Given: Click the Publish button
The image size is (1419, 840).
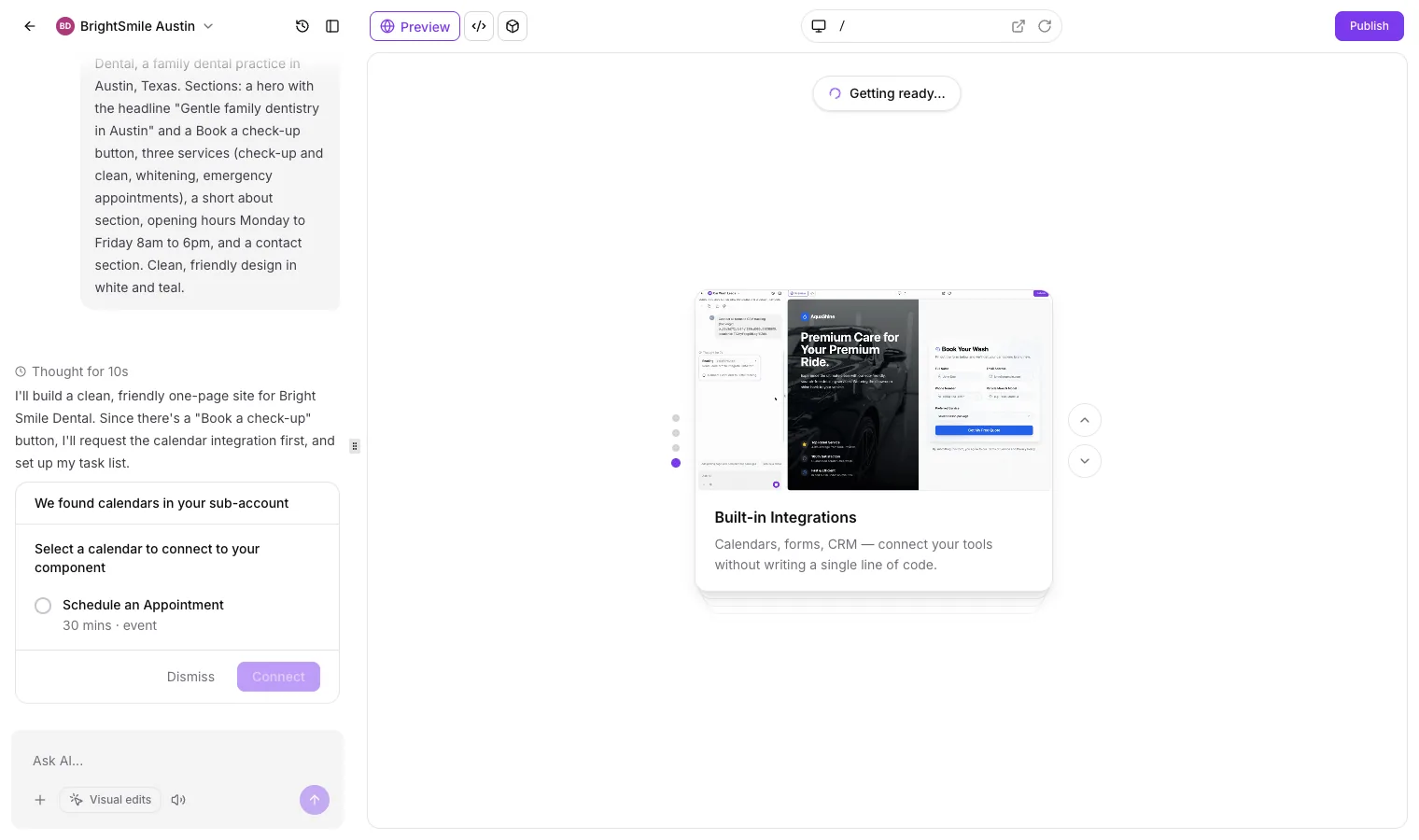Looking at the screenshot, I should pos(1369,26).
